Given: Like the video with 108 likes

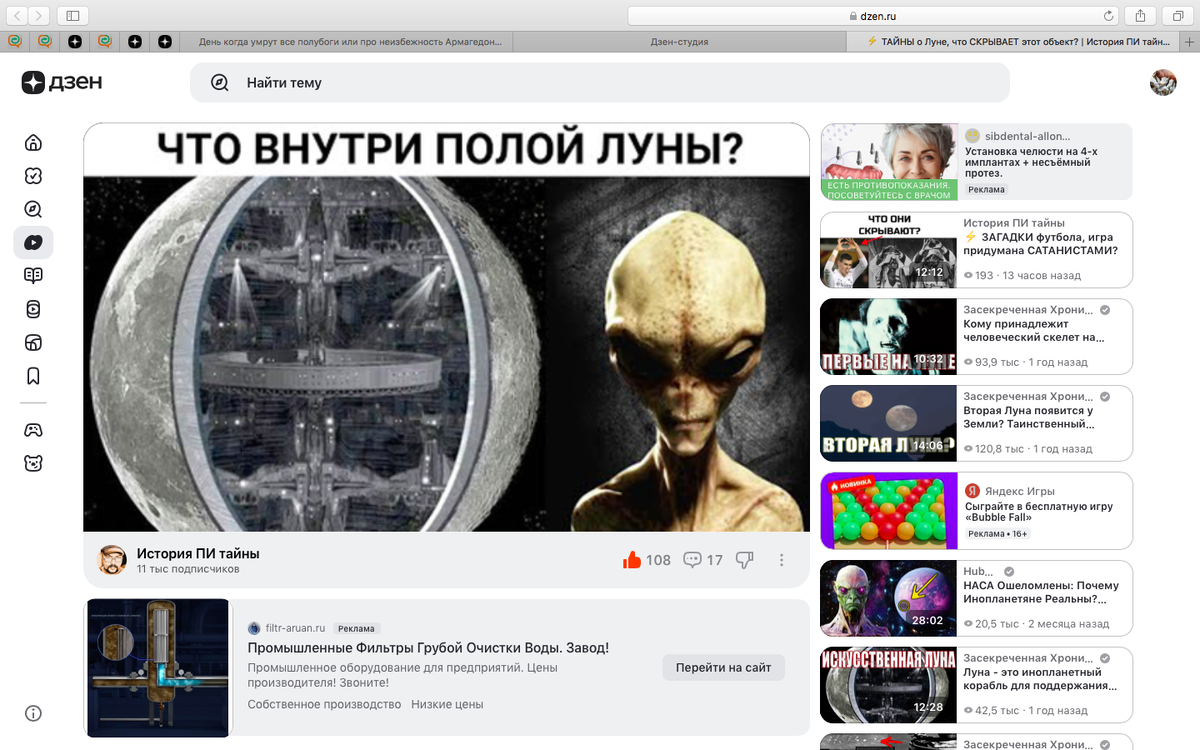Looking at the screenshot, I should pyautogui.click(x=647, y=560).
